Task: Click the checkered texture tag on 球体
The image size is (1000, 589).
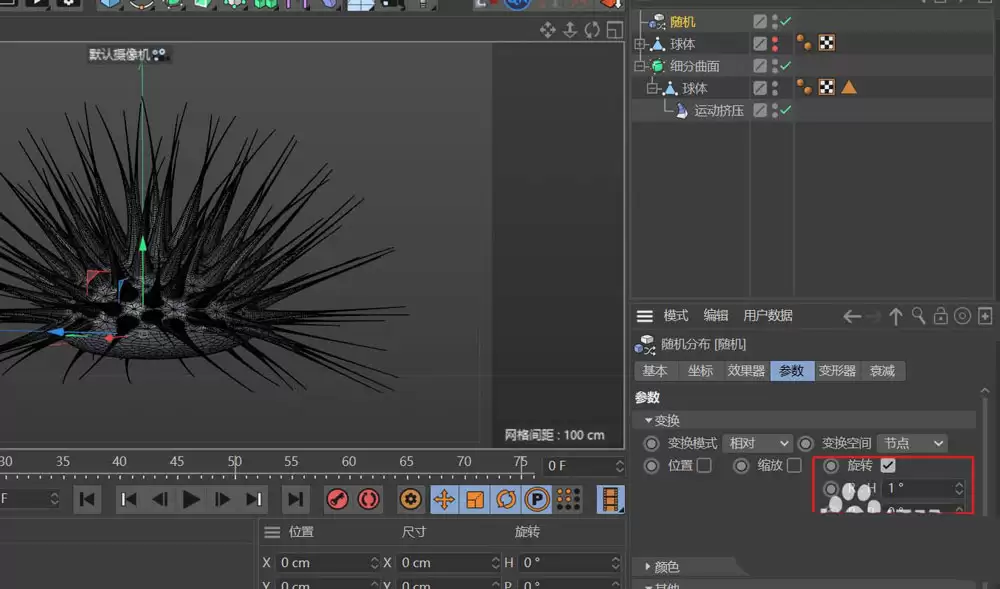Action: 826,42
